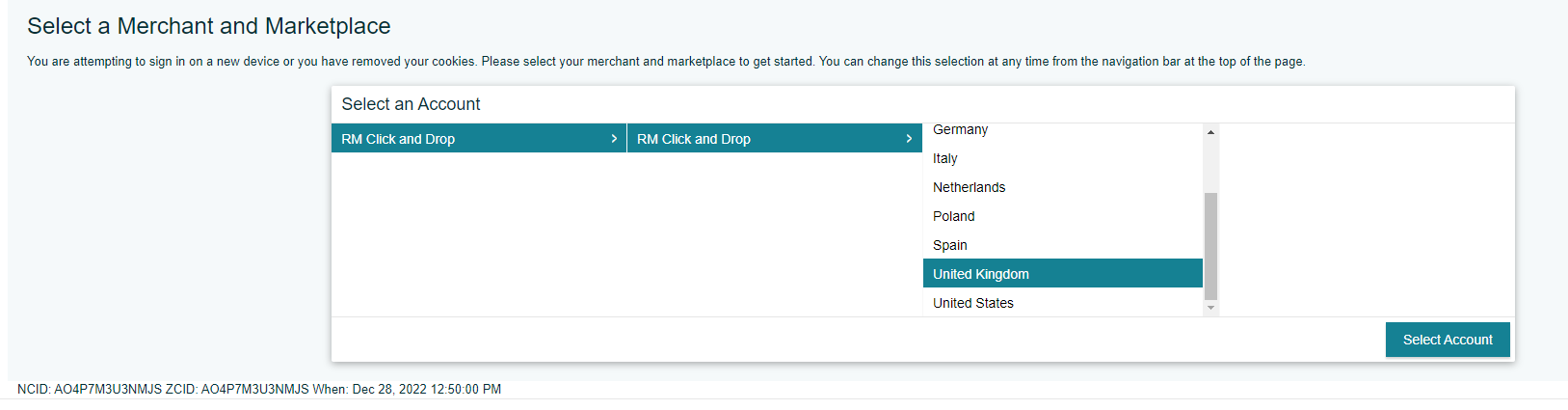Click the marketplace list scroll-down arrow
Viewport: 1568px width, 410px height.
(x=1210, y=308)
